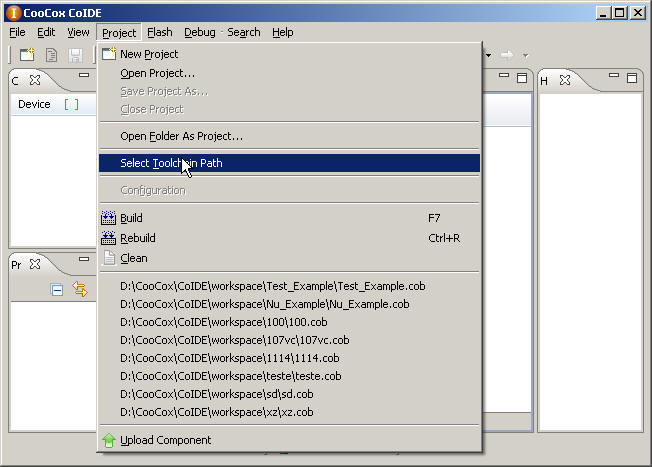Click the New Project menu icon
Viewport: 652px width, 467px height.
tap(109, 54)
